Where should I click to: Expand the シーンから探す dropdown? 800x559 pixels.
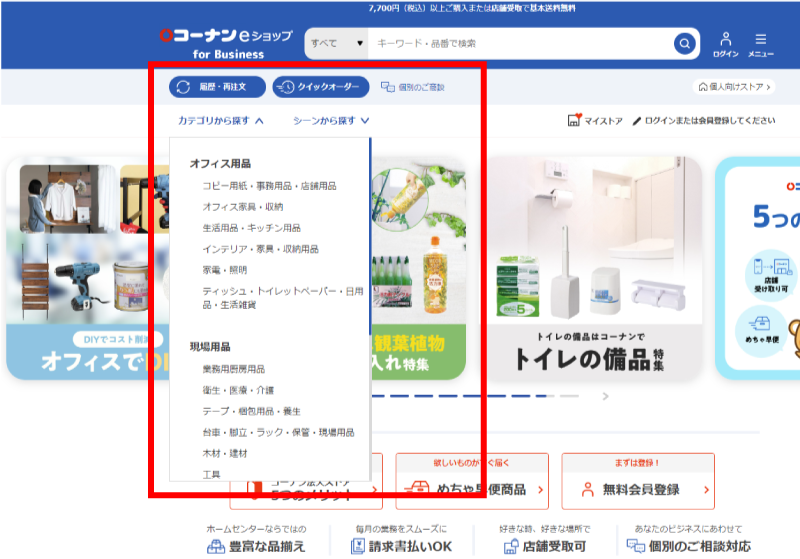pyautogui.click(x=331, y=121)
